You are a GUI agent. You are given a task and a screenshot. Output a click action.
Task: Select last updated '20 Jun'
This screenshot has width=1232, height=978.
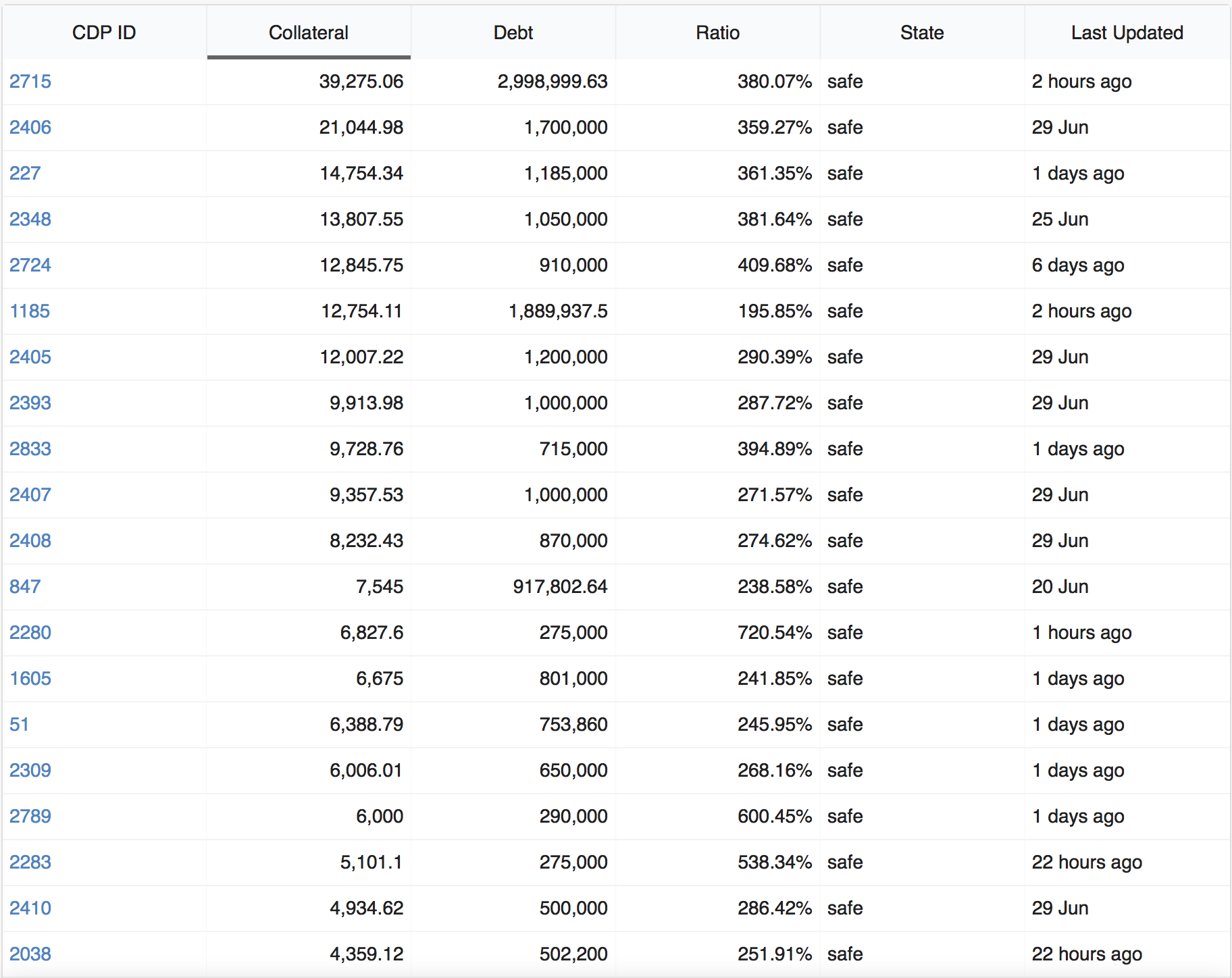1060,586
